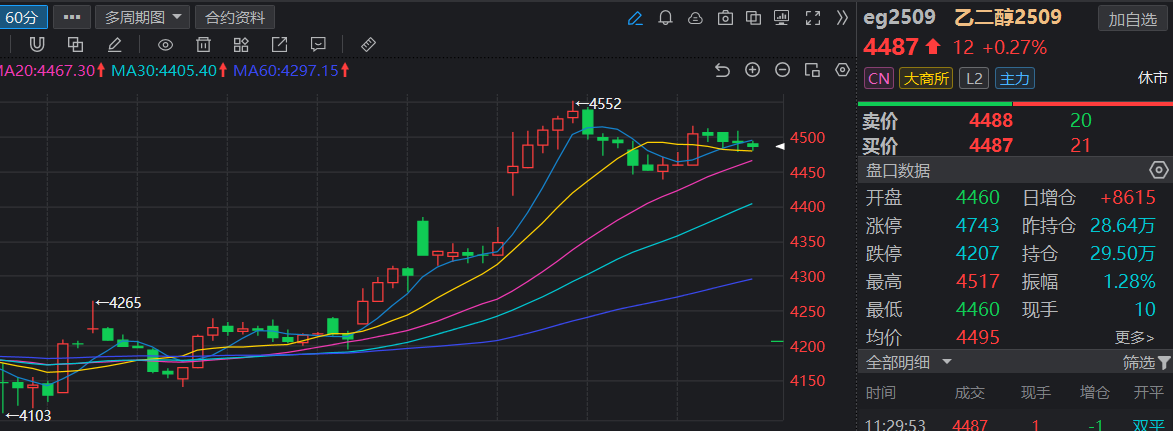Click the 开平 column header
Viewport: 1173px width, 431px height.
(x=1148, y=393)
